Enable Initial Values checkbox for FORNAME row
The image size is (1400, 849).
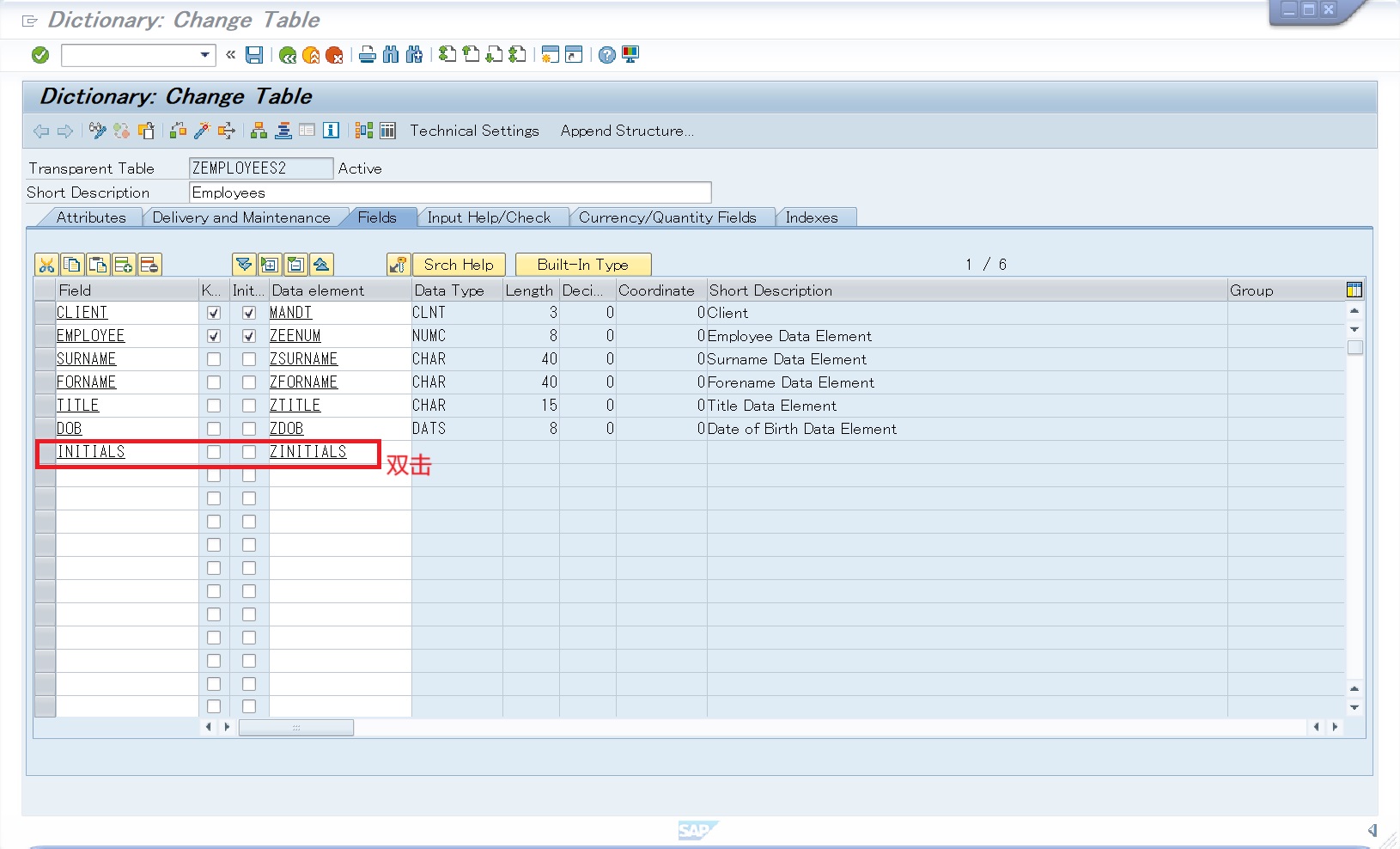click(x=249, y=382)
